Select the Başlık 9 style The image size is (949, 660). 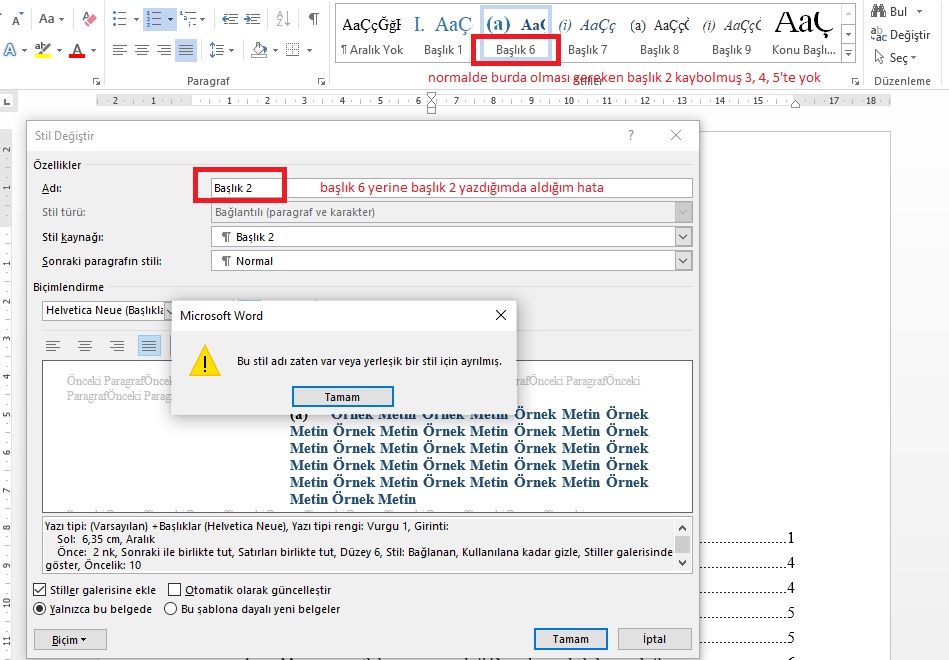coord(731,34)
